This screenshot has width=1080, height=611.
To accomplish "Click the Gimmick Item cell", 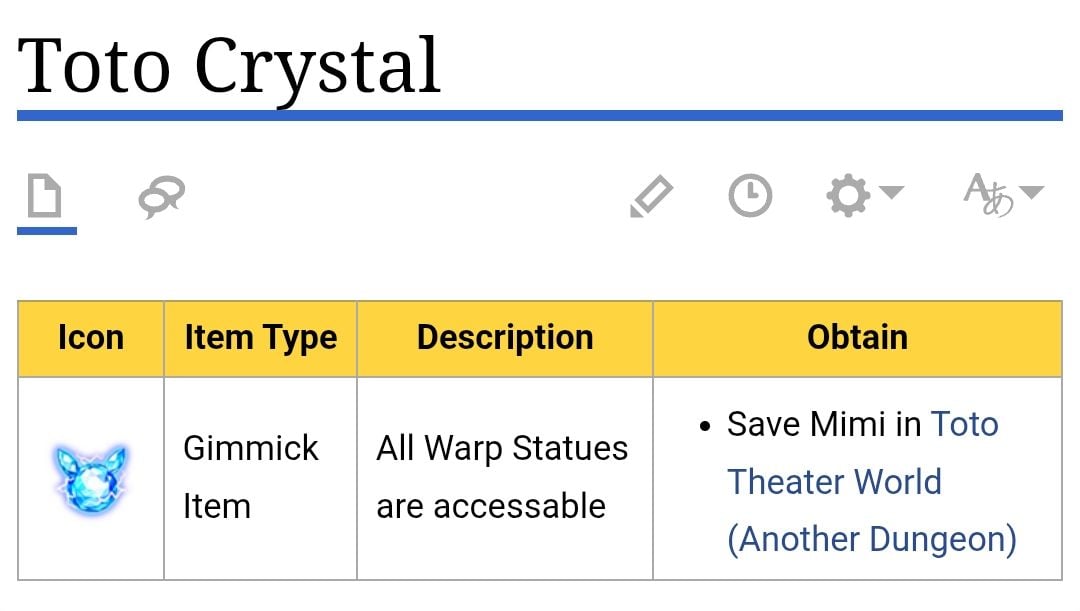I will pos(260,478).
